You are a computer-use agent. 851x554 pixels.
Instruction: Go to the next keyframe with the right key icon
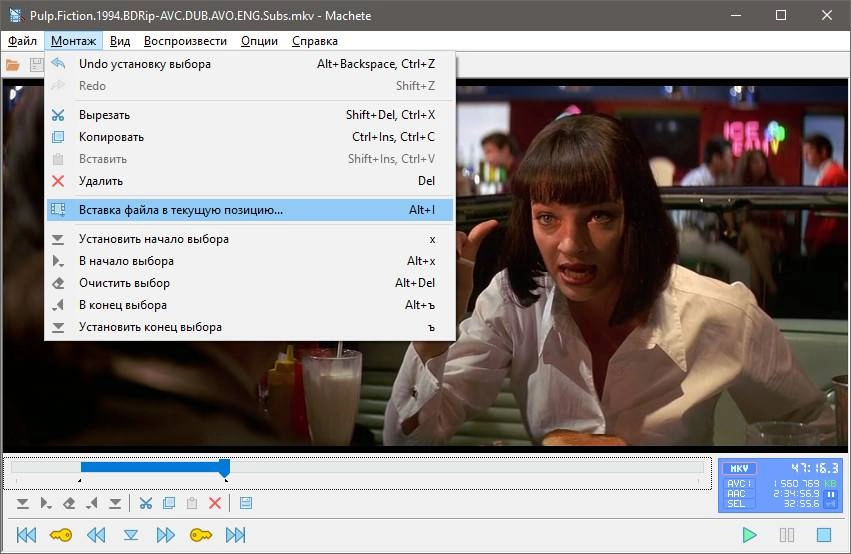201,535
